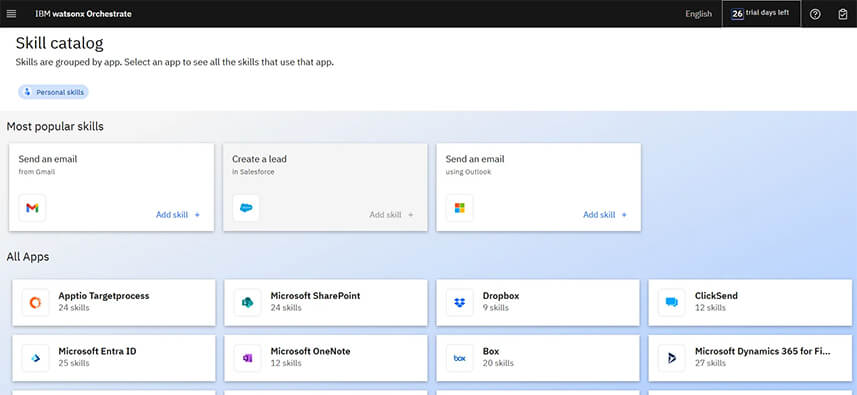
Task: Click the "Most popular skills" heading
Action: click(55, 126)
